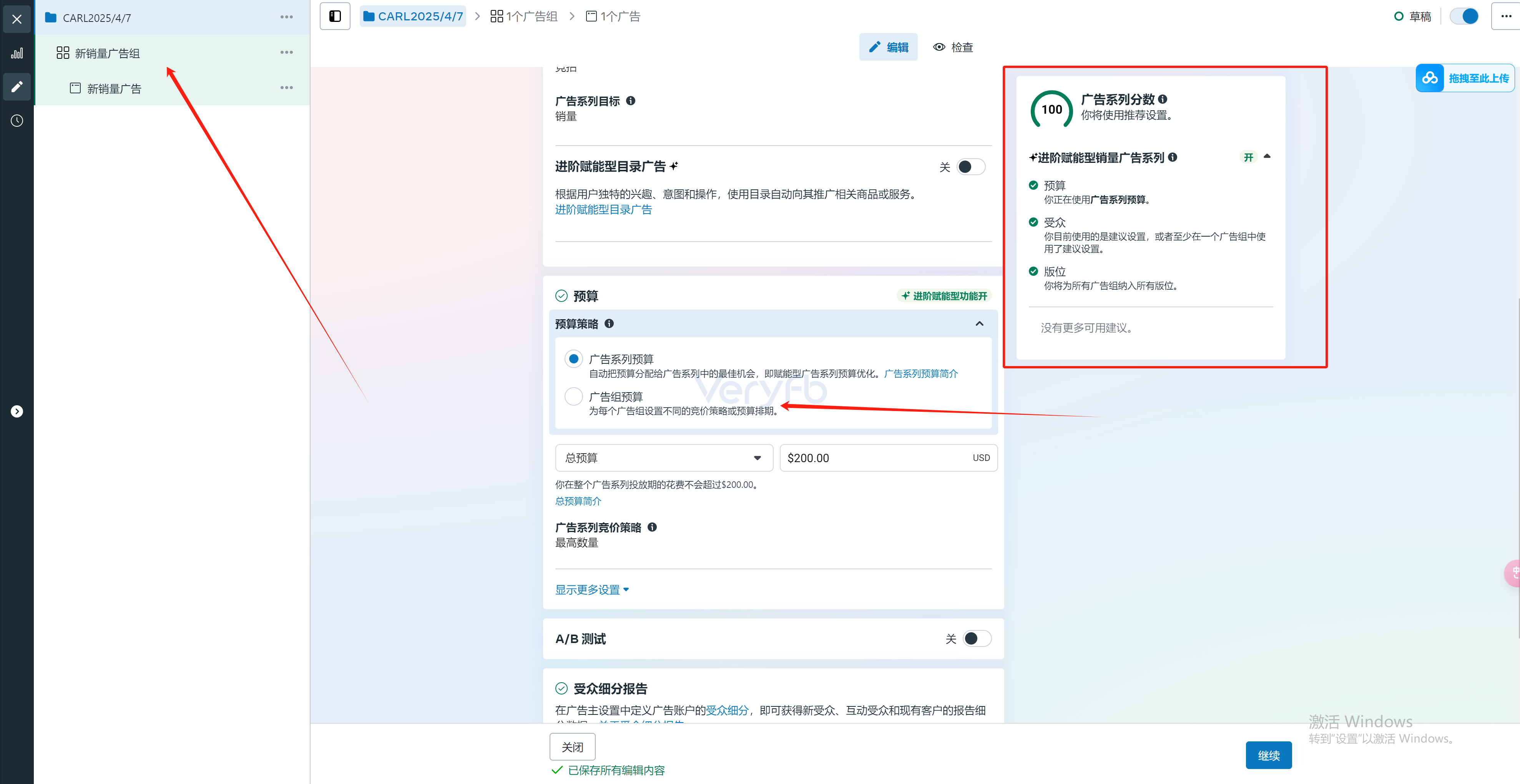Viewport: 1520px width, 784px height.
Task: Click the pink floating widget at right edge
Action: [x=1513, y=573]
